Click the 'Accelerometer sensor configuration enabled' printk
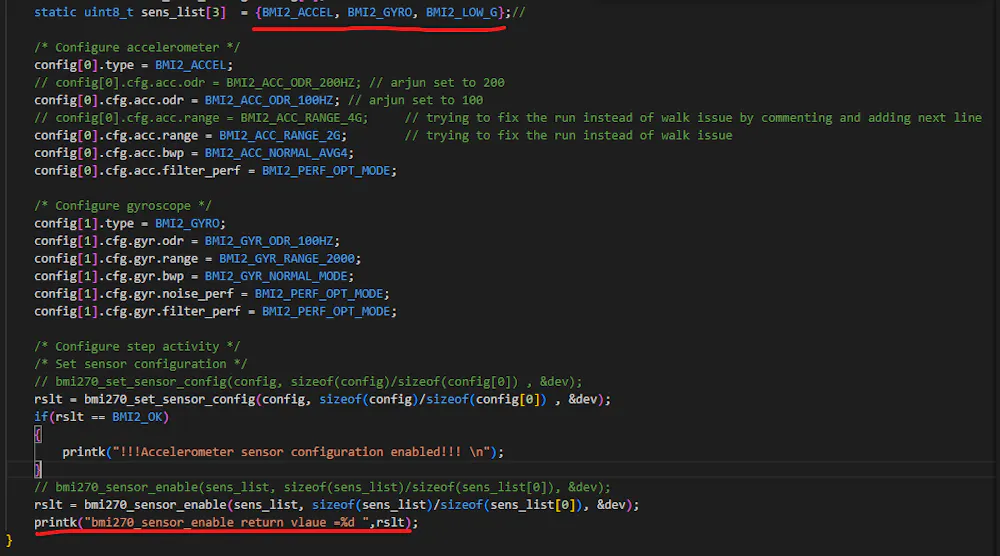Screen dimensions: 1000x556 (283, 452)
